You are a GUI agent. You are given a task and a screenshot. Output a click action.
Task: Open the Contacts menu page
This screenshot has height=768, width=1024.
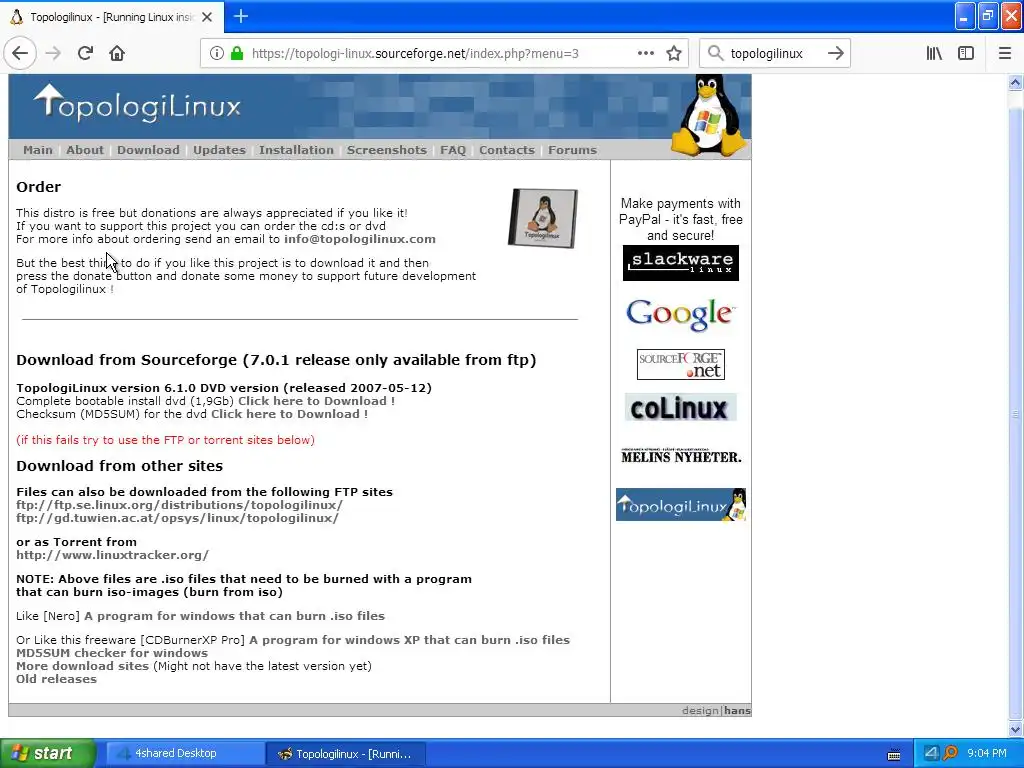click(507, 150)
